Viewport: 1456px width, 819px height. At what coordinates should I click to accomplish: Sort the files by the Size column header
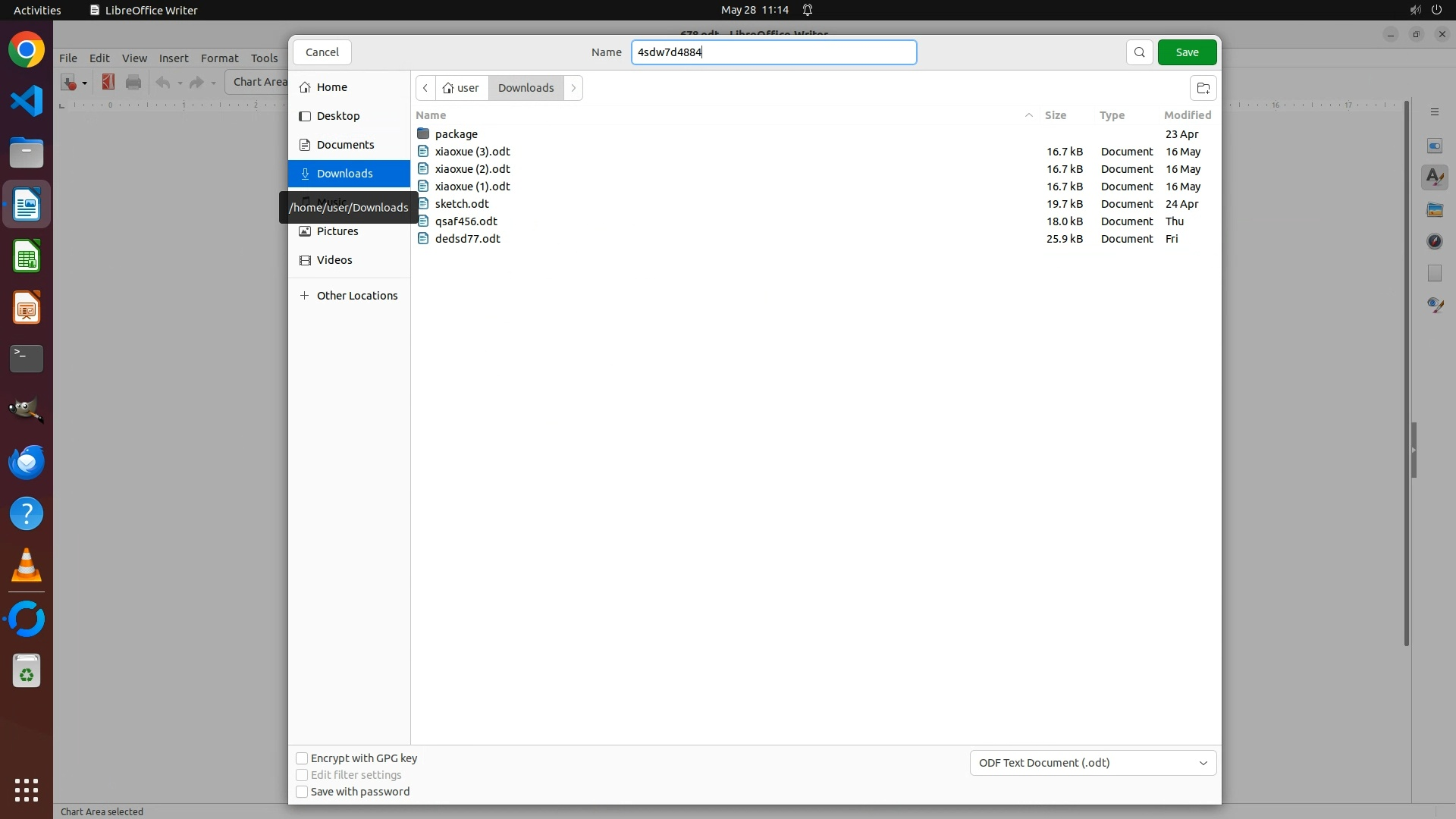pyautogui.click(x=1055, y=115)
